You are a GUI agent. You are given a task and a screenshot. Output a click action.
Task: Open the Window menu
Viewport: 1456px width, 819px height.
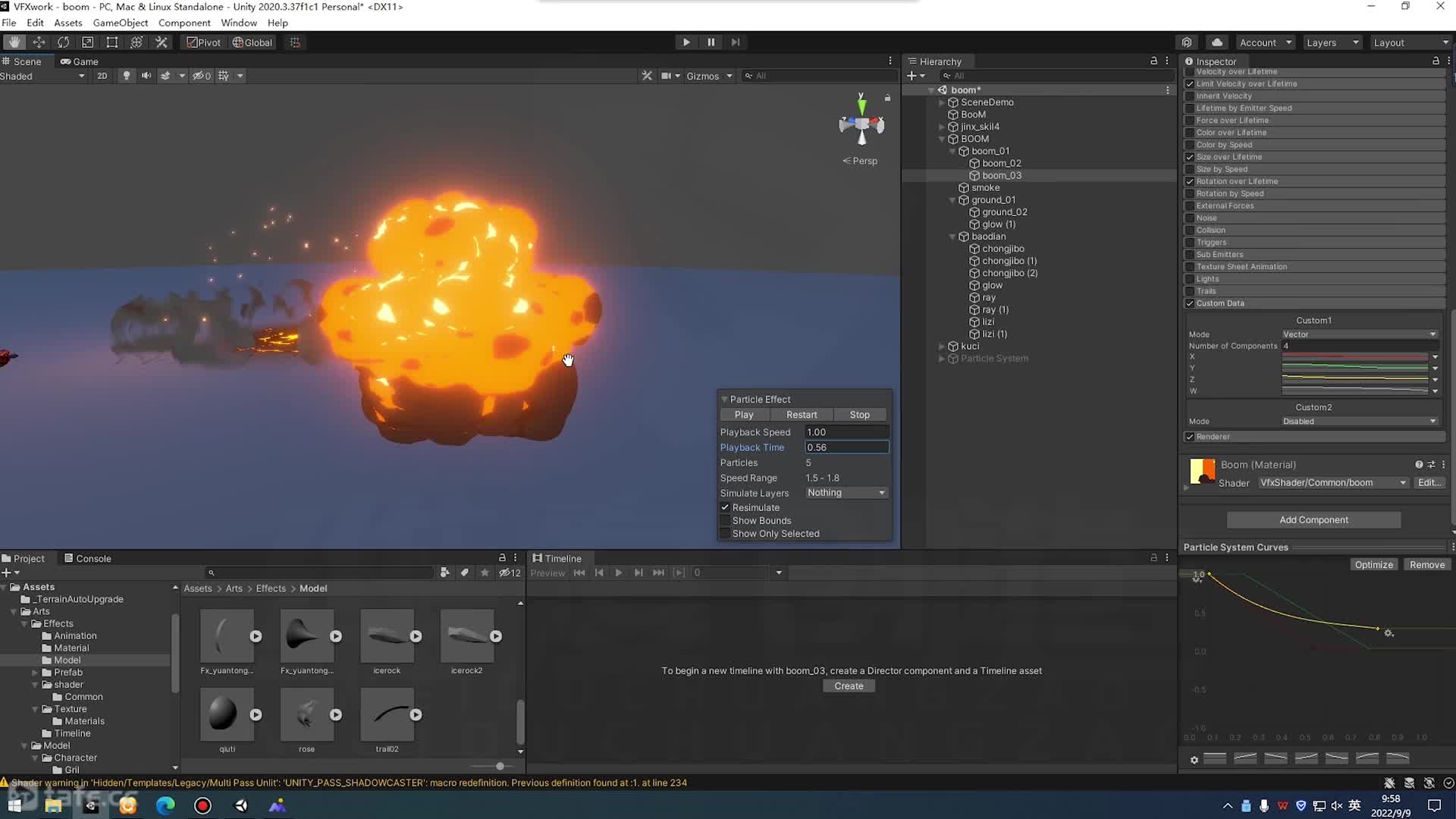238,23
